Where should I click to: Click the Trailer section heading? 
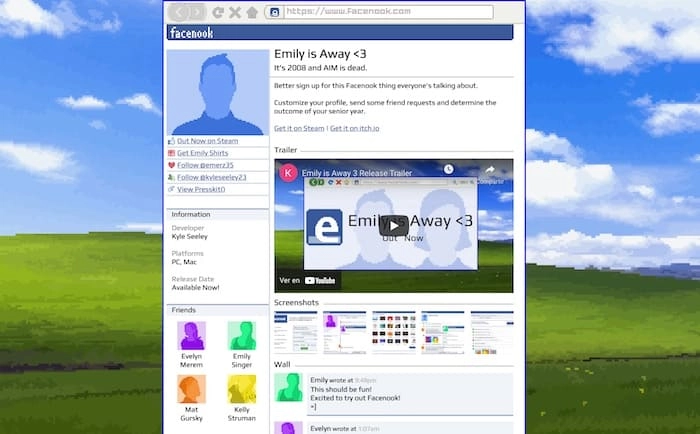(286, 150)
